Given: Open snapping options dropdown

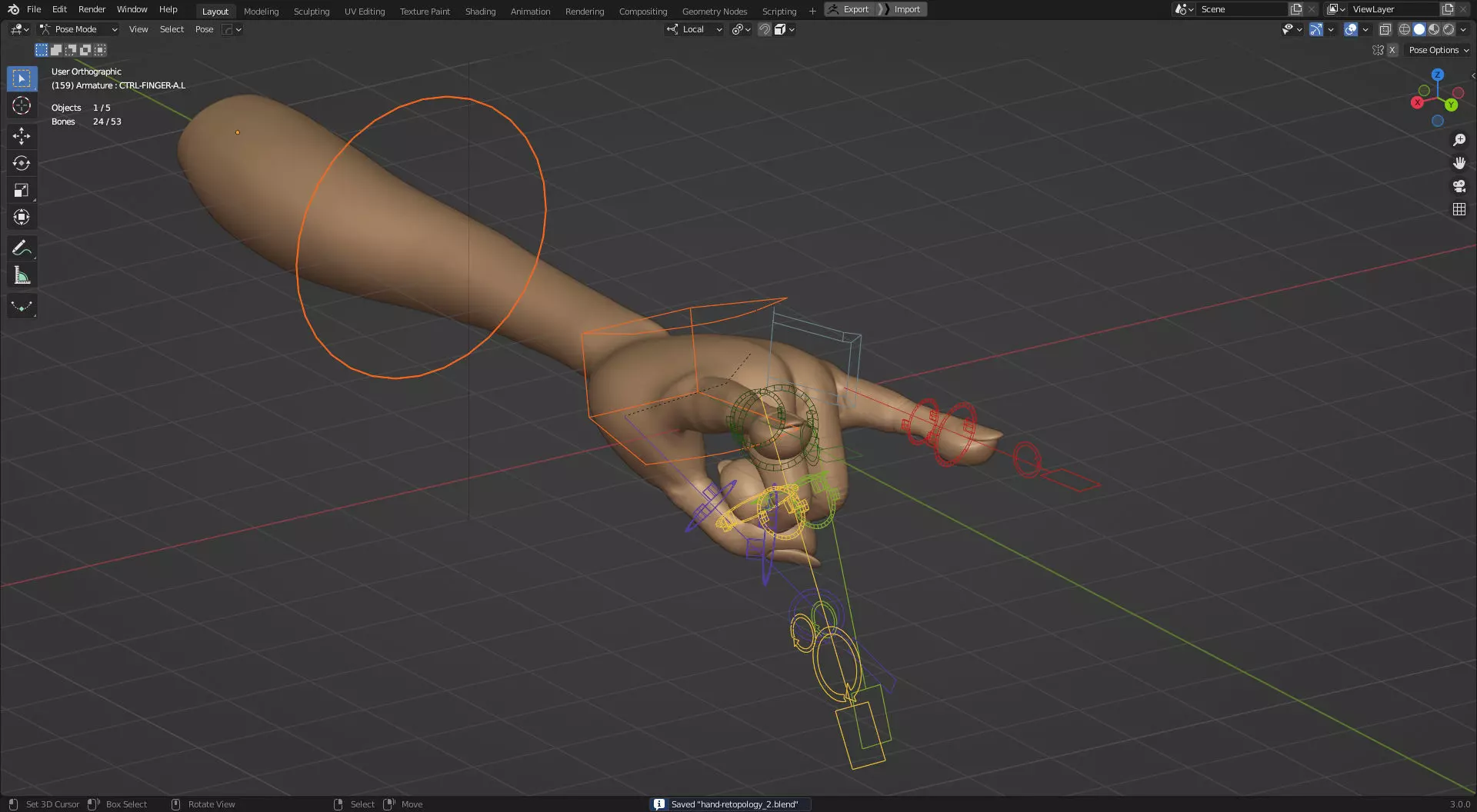Looking at the screenshot, I should [785, 29].
